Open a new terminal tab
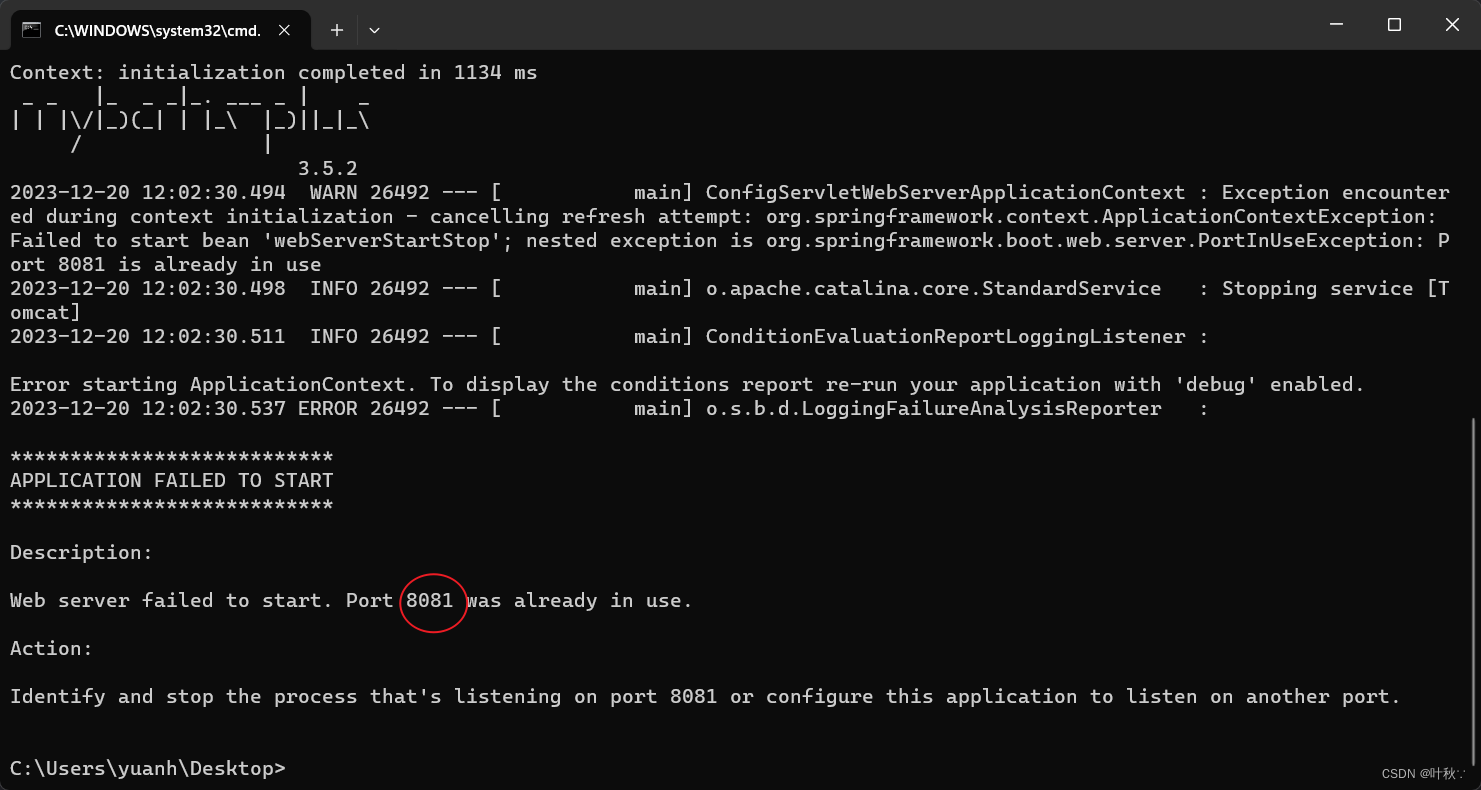This screenshot has width=1481, height=790. point(337,30)
